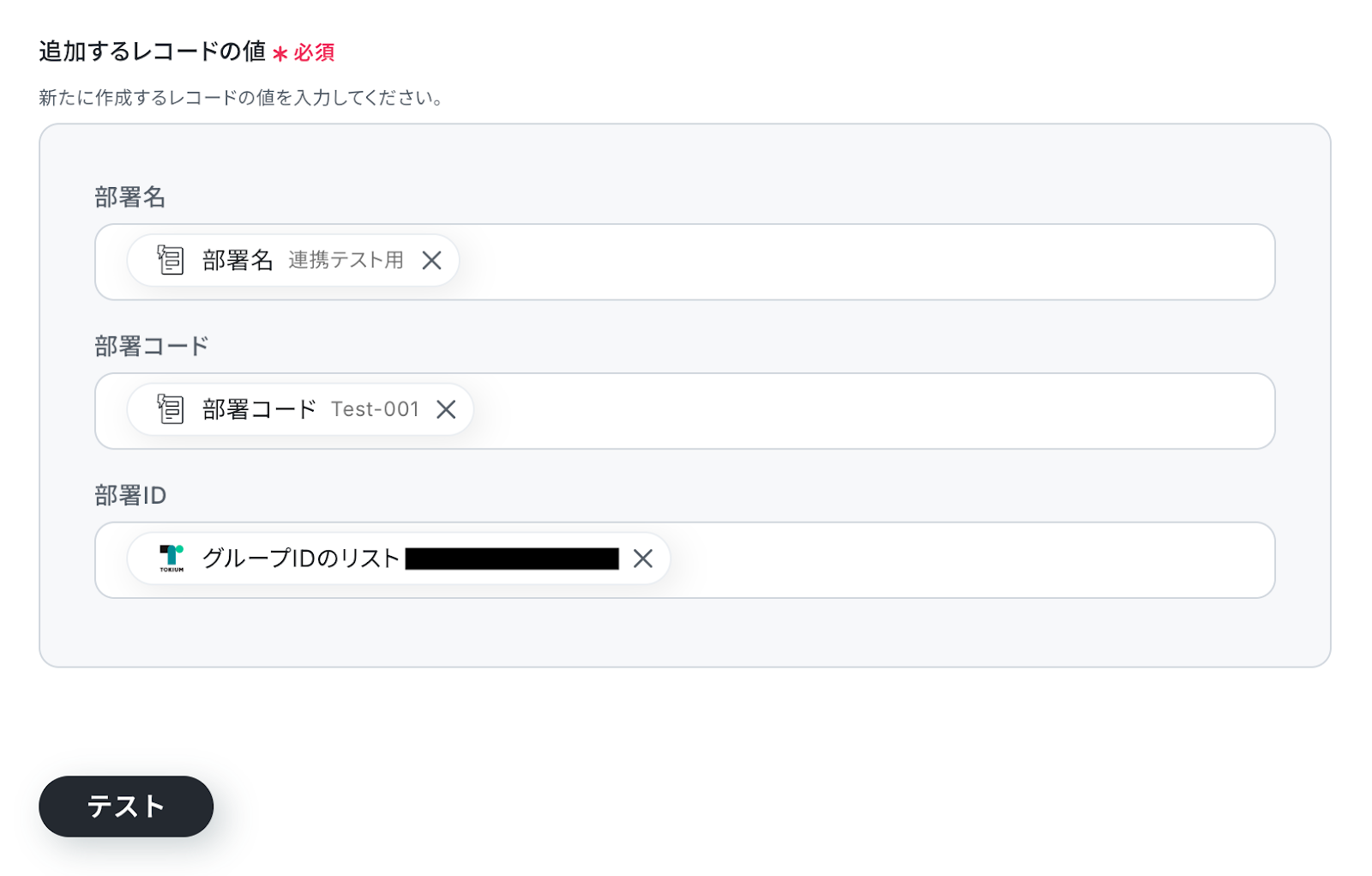1372x876 pixels.
Task: Click the グループIDのリスト chip label
Action: [x=301, y=559]
